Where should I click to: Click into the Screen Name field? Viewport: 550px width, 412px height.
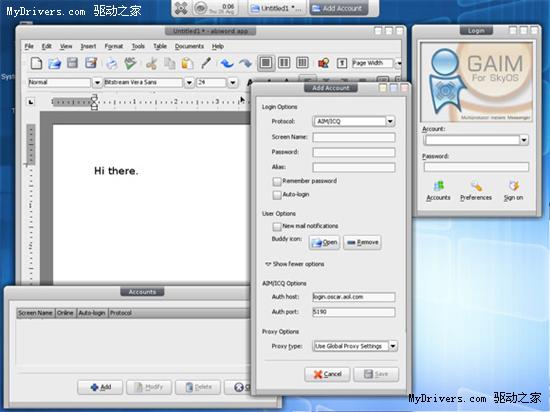pos(354,137)
